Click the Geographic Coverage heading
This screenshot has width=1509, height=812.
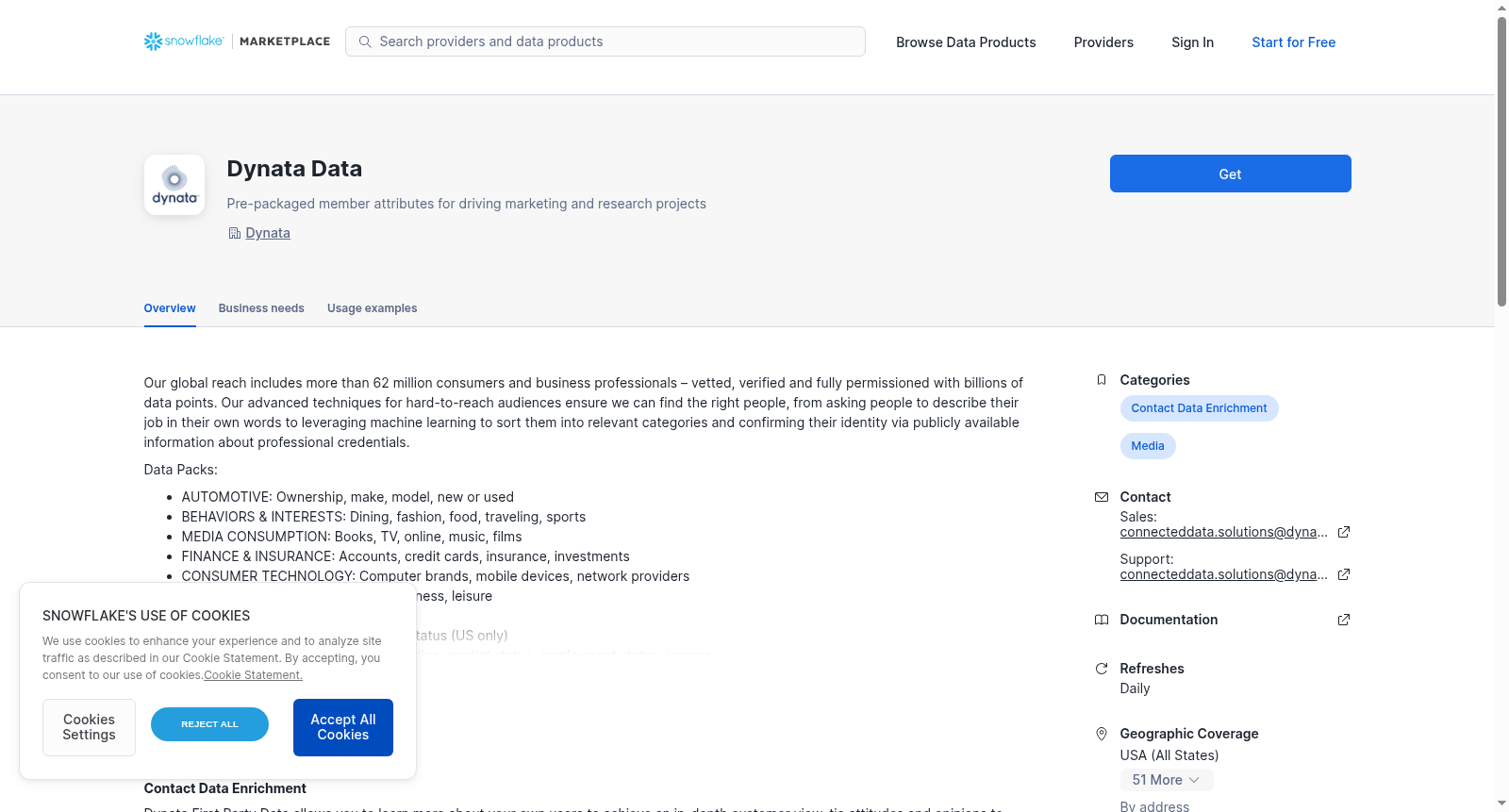point(1189,734)
